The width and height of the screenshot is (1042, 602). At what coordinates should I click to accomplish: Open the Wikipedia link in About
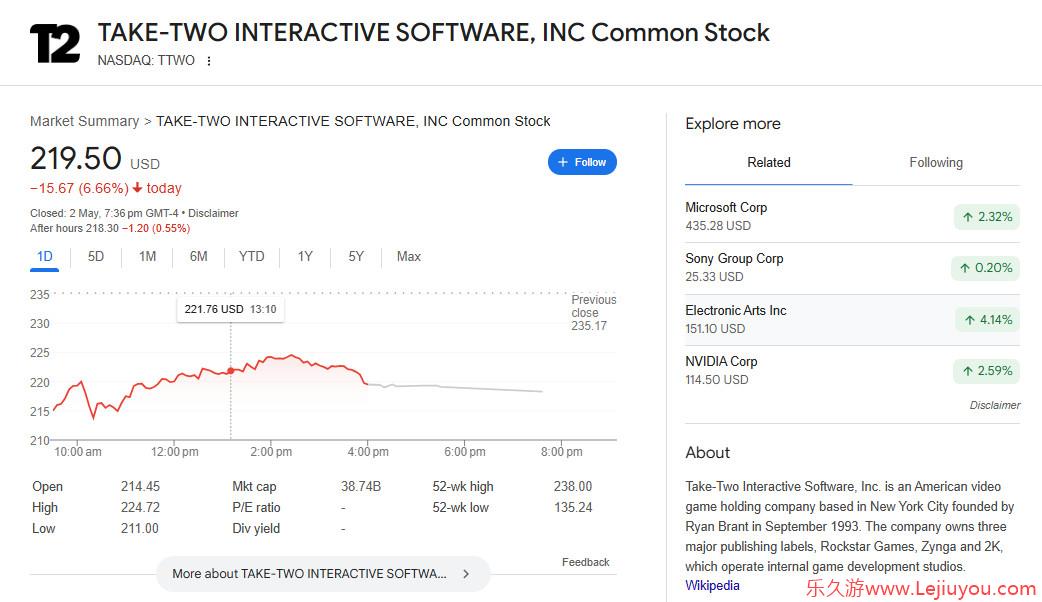click(x=712, y=585)
